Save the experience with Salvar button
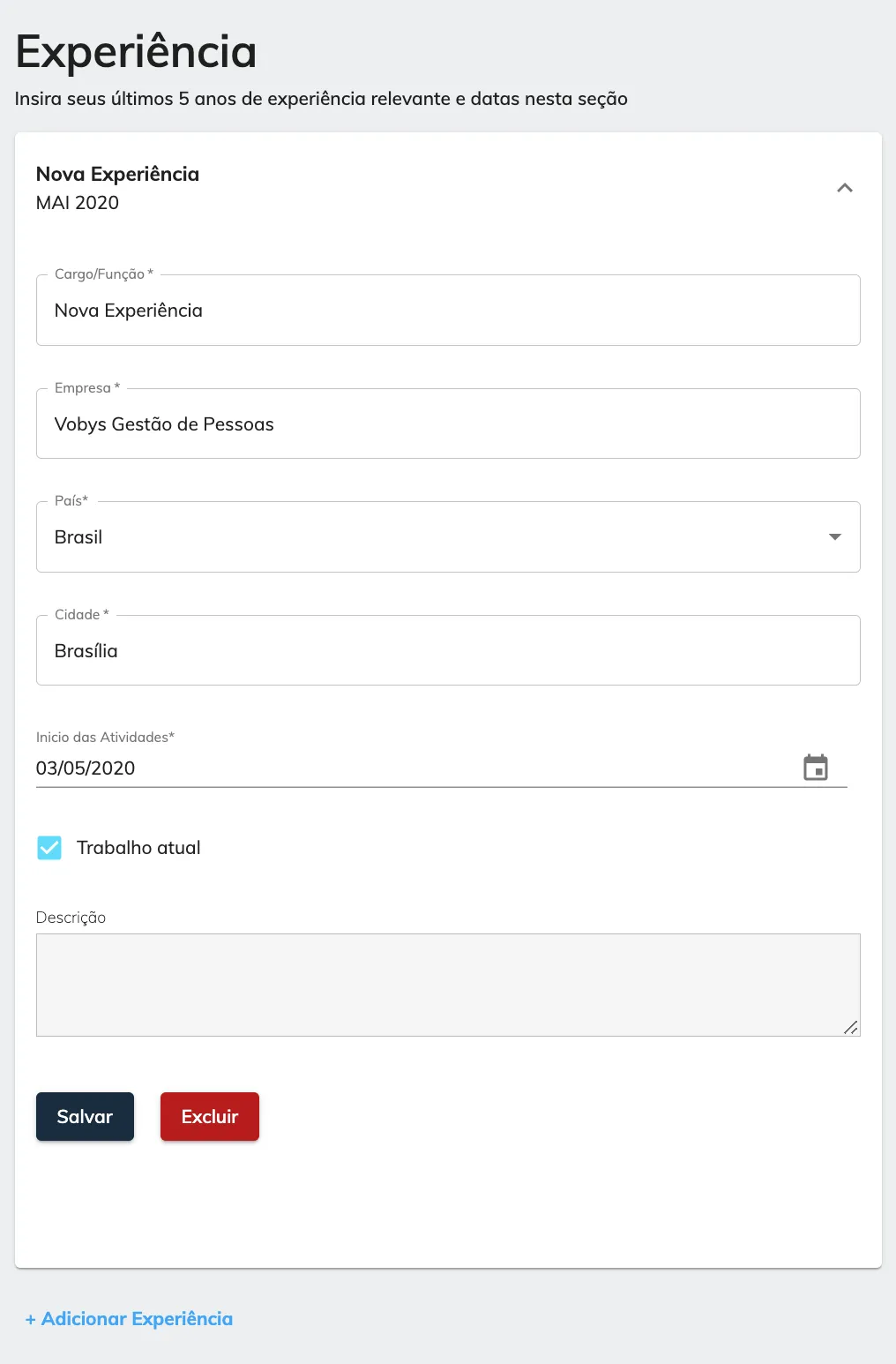Image resolution: width=896 pixels, height=1364 pixels. click(x=85, y=1117)
